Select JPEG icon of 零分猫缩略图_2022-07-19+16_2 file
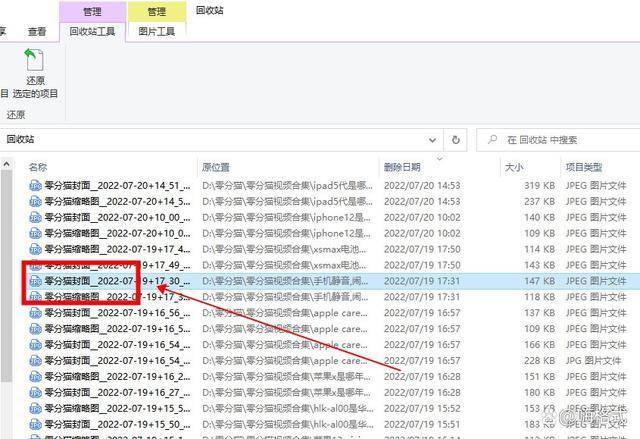The image size is (640, 439). click(x=36, y=377)
